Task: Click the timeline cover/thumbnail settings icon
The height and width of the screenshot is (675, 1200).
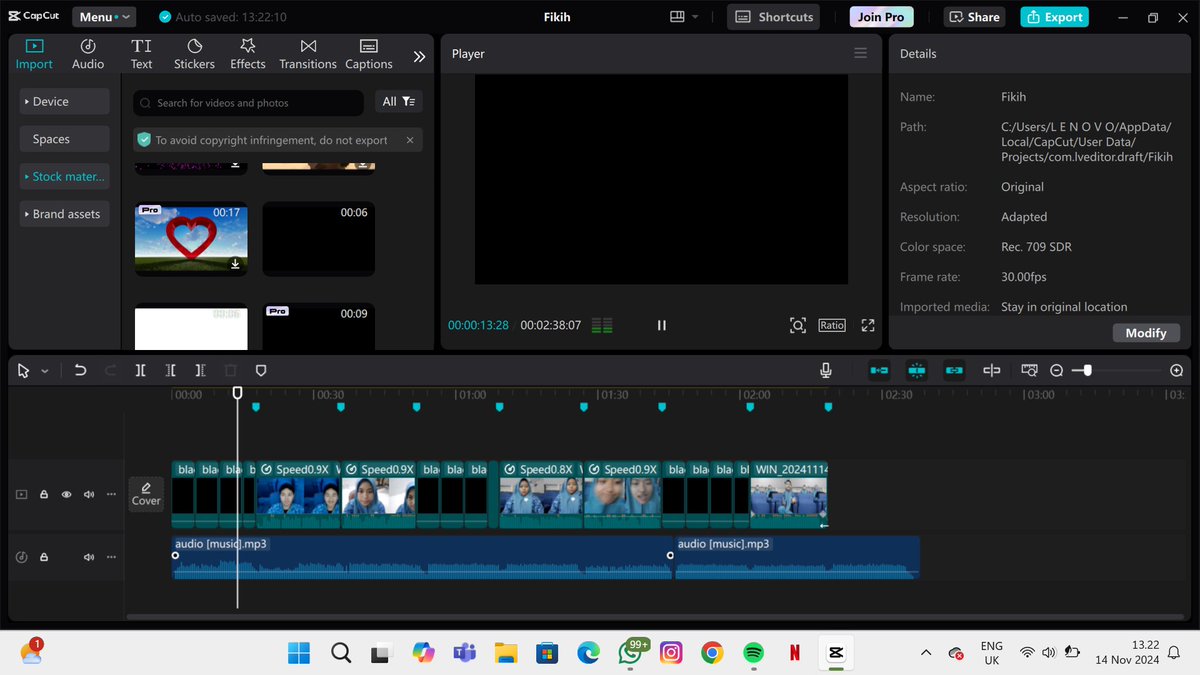Action: point(1029,370)
